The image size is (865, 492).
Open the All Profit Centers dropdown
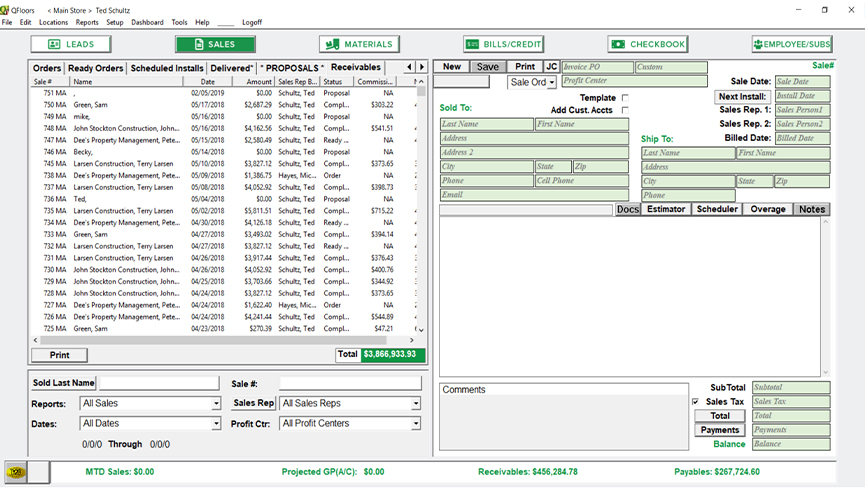(415, 424)
